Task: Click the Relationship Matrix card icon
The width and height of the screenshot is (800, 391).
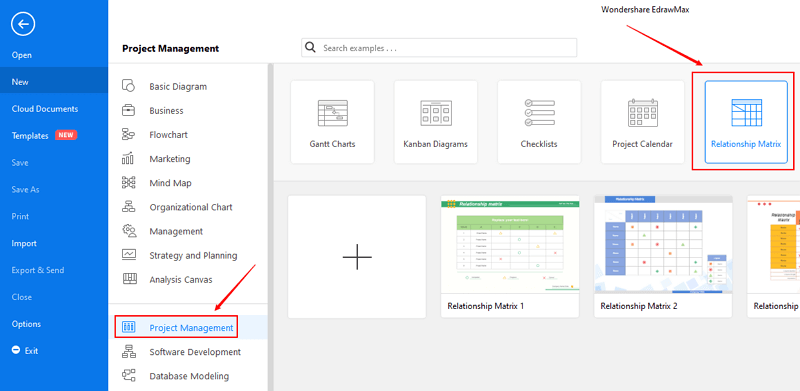Action: [x=746, y=113]
